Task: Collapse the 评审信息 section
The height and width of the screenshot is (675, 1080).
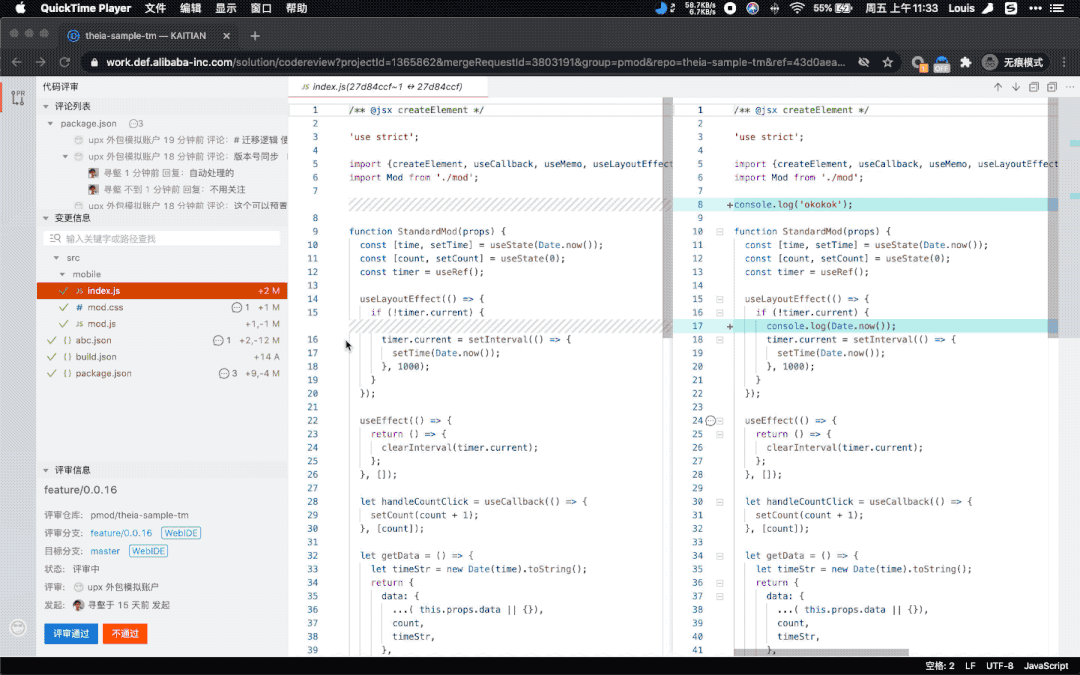Action: coord(46,470)
